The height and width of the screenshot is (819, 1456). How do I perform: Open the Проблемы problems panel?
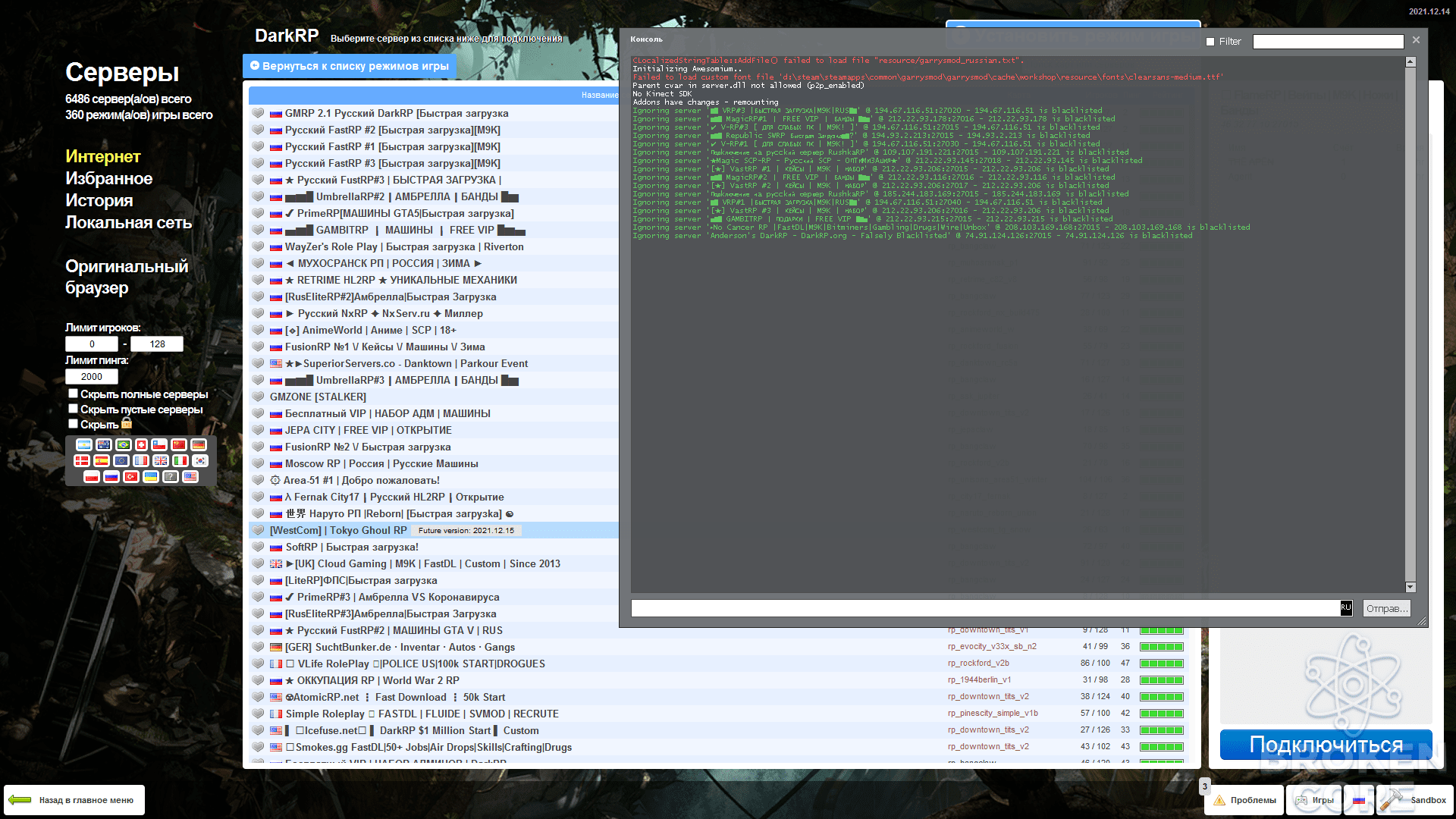click(x=1244, y=800)
